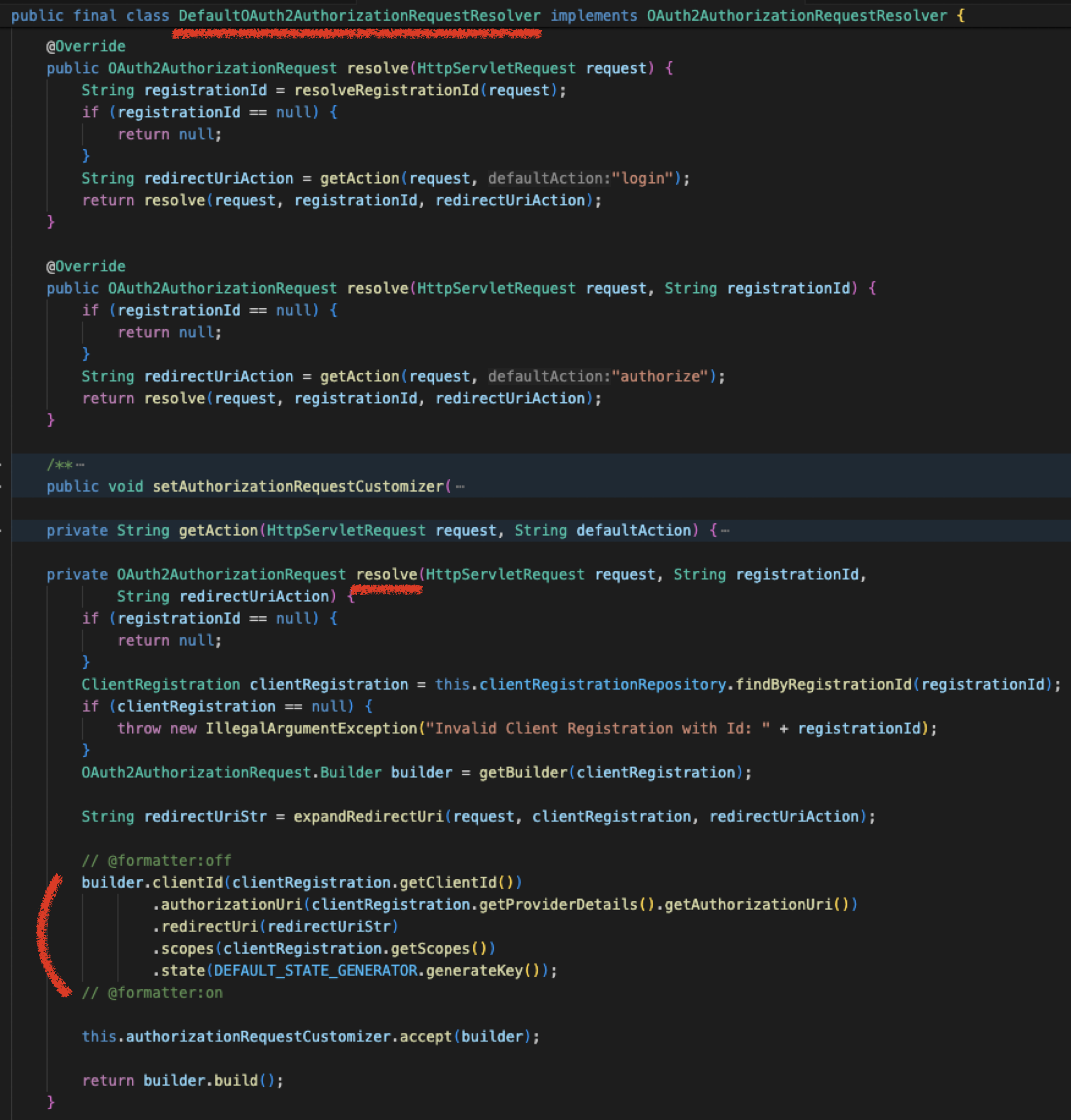
Task: Click the setAuthorizationRequestCustomizer method name
Action: coord(298,487)
